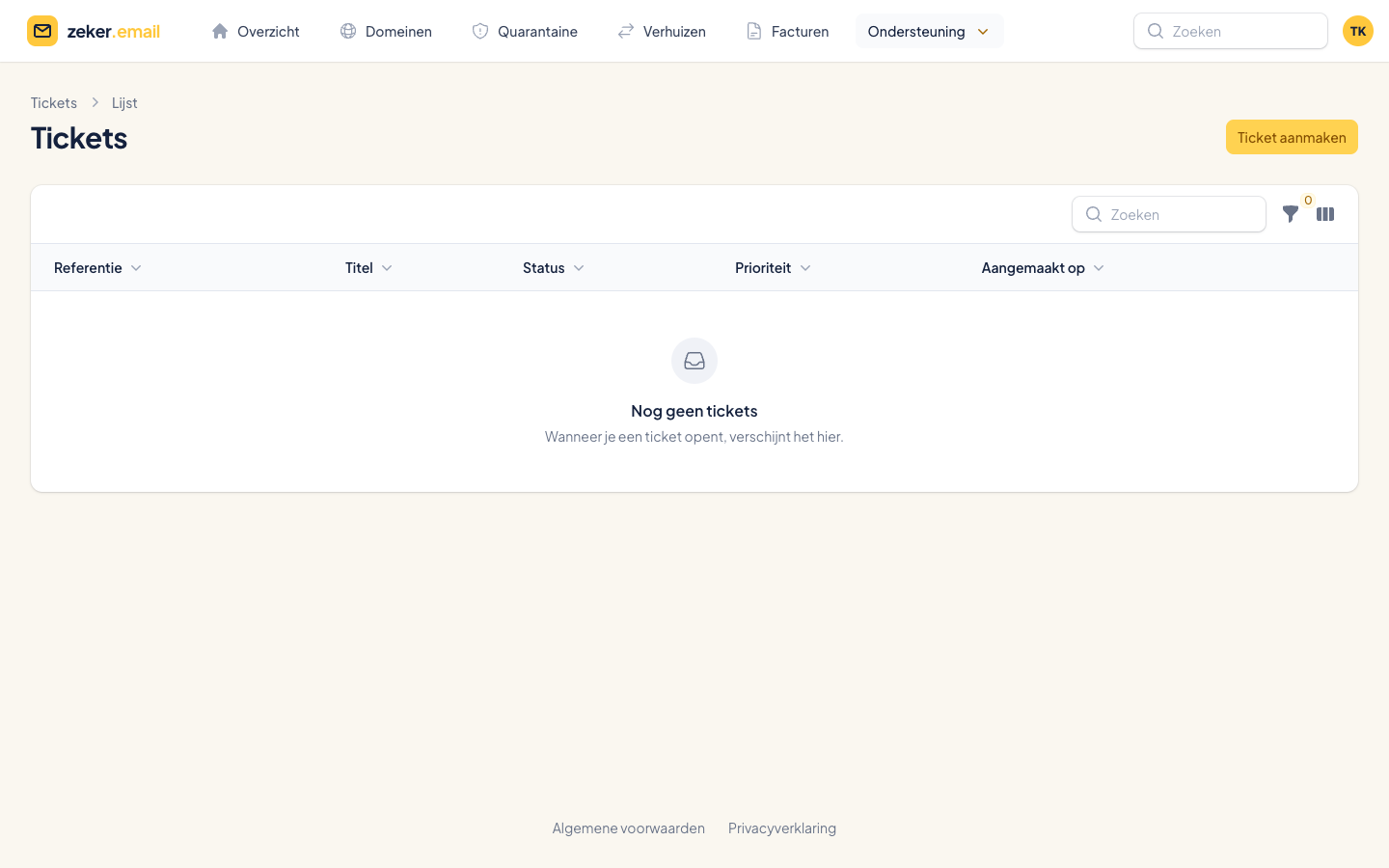Open the Quarantaine section
Screen dimensions: 1389x868
pyautogui.click(x=525, y=31)
